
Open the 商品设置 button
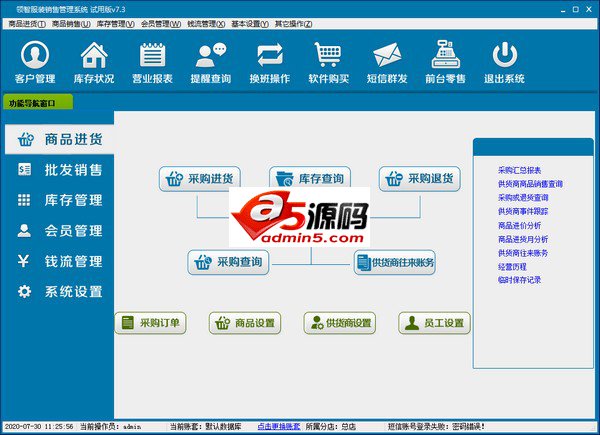point(245,323)
